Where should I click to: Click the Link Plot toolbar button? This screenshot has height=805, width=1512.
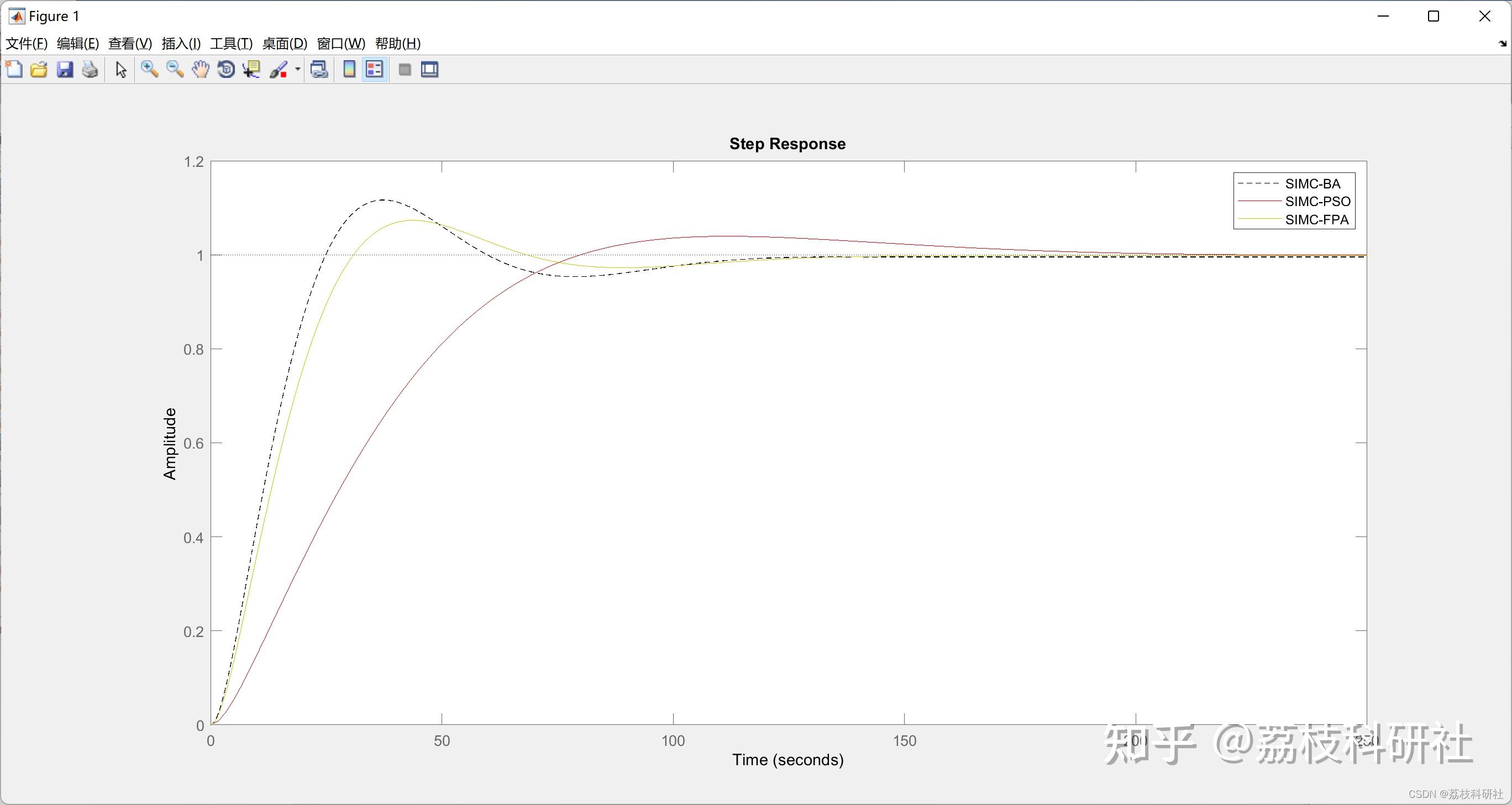coord(319,69)
